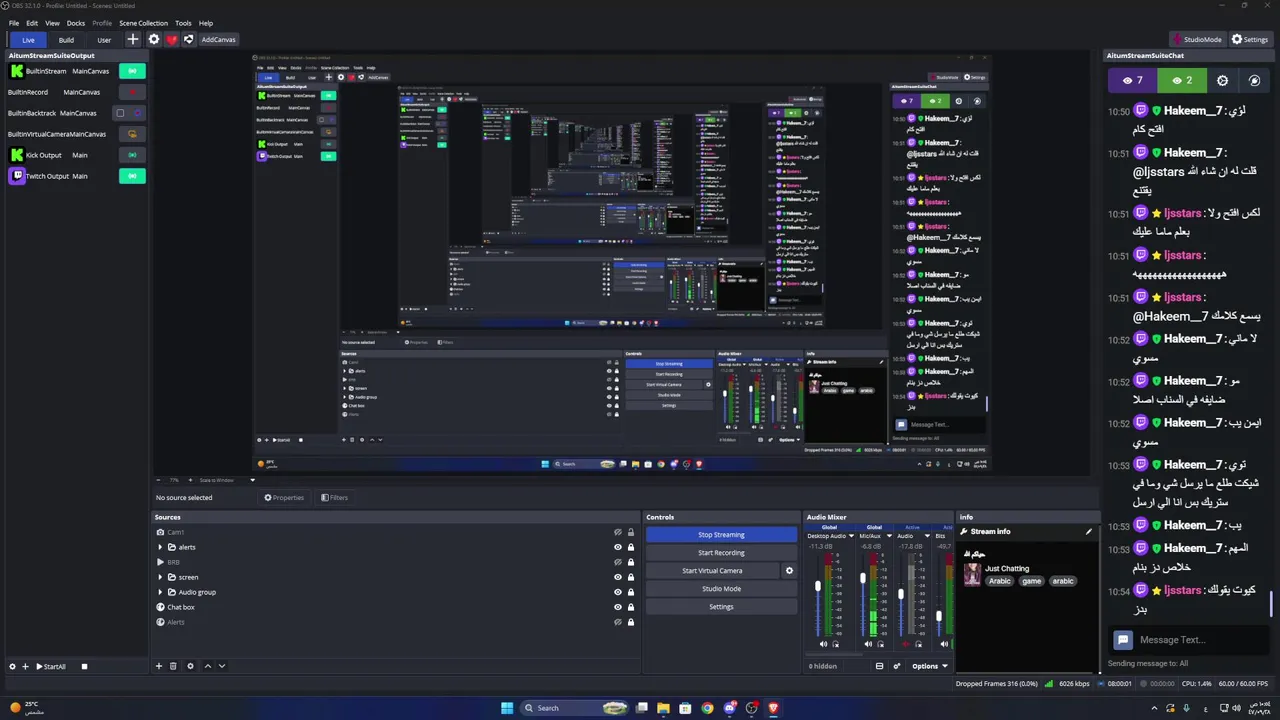Click the StudioMode button in the top bar
The image size is (1280, 720).
(x=1196, y=39)
